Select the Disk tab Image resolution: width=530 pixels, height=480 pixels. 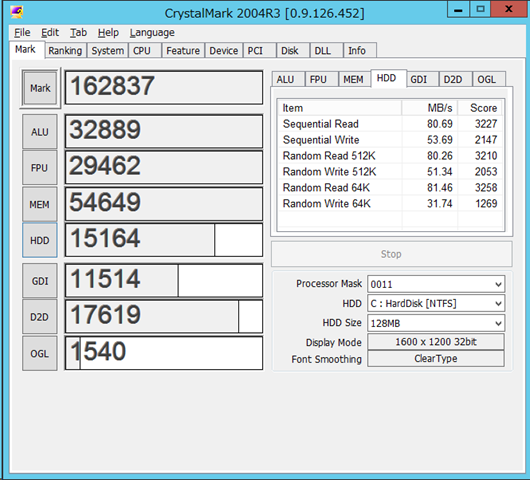coord(290,51)
